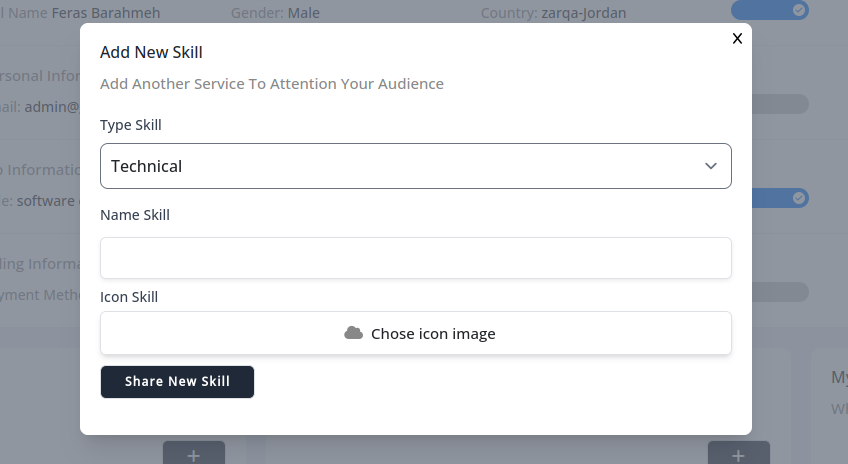Click the Add Another Service subtitle text
848x464 pixels.
point(272,84)
